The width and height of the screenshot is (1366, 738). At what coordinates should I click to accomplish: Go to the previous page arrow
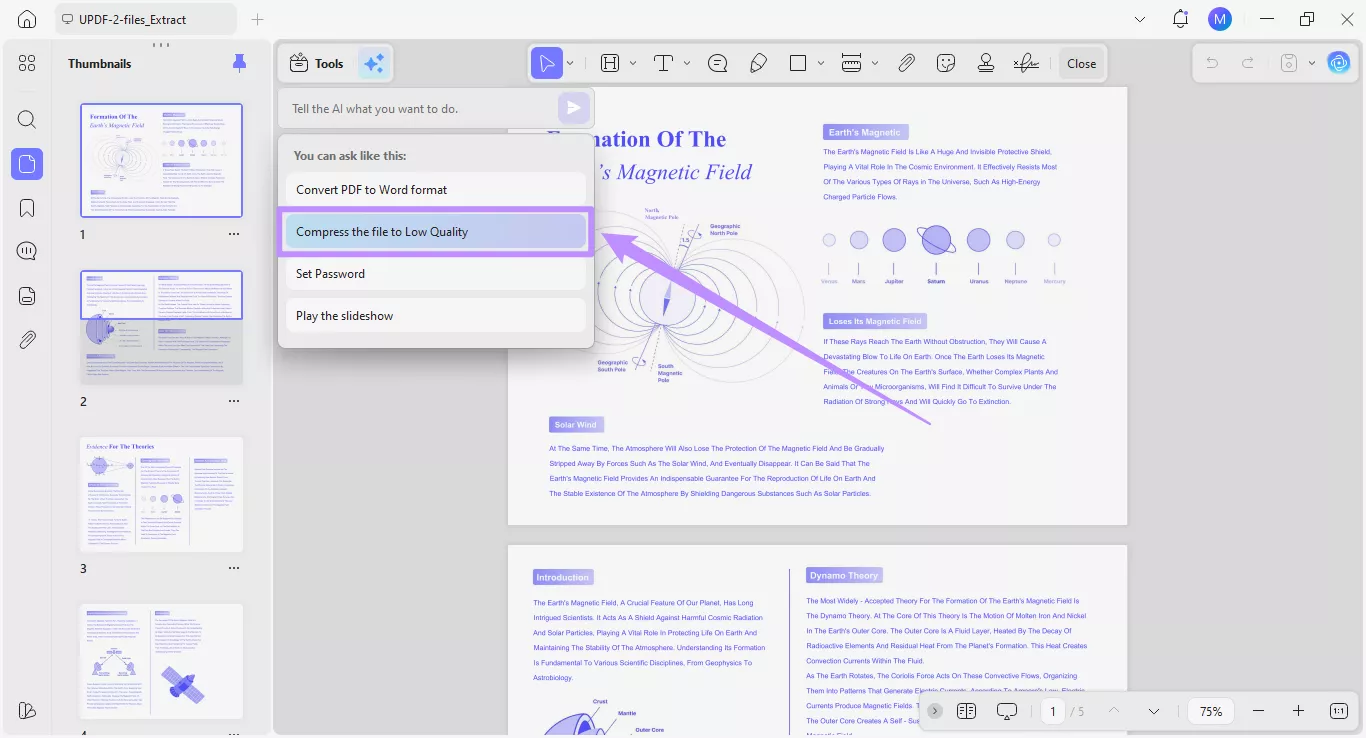(x=1114, y=711)
